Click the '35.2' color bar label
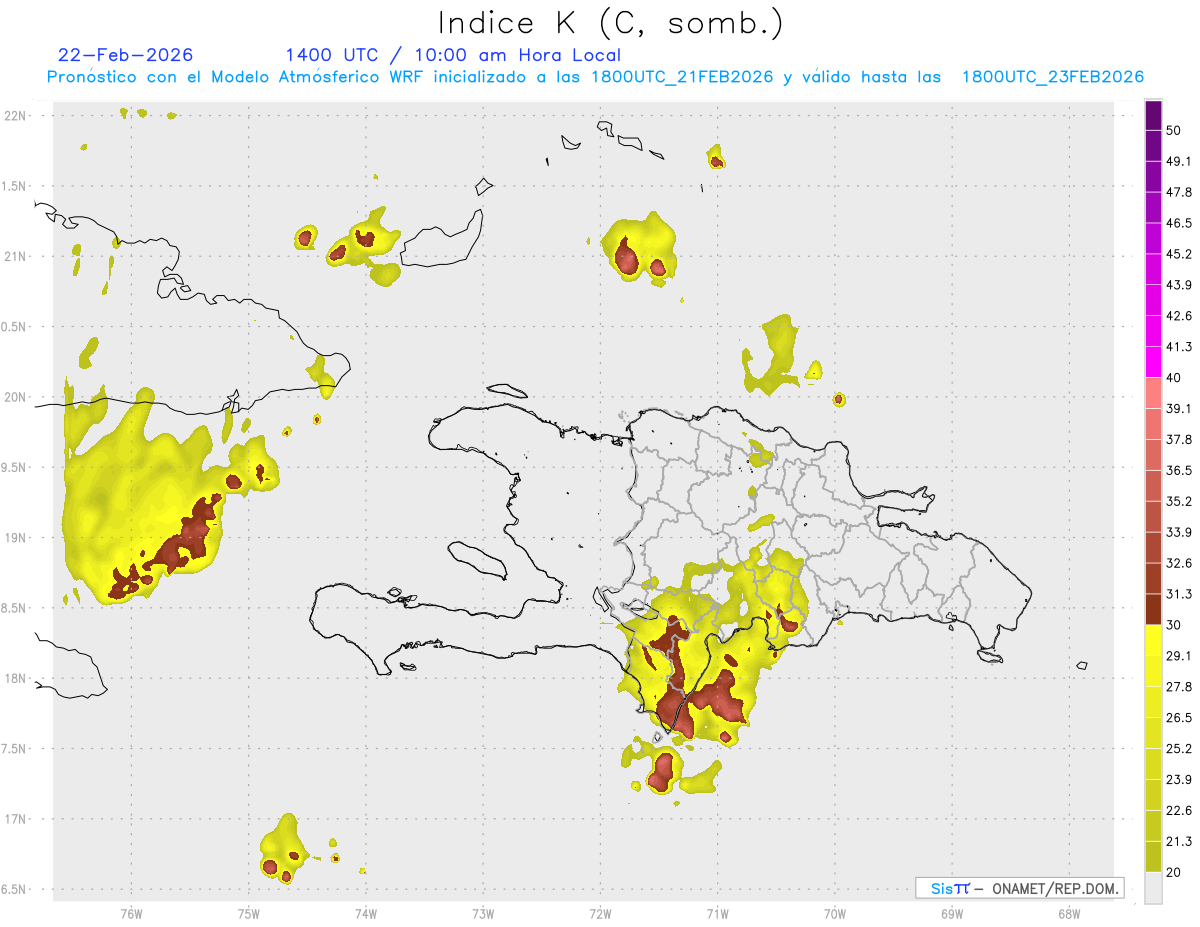 (1179, 501)
